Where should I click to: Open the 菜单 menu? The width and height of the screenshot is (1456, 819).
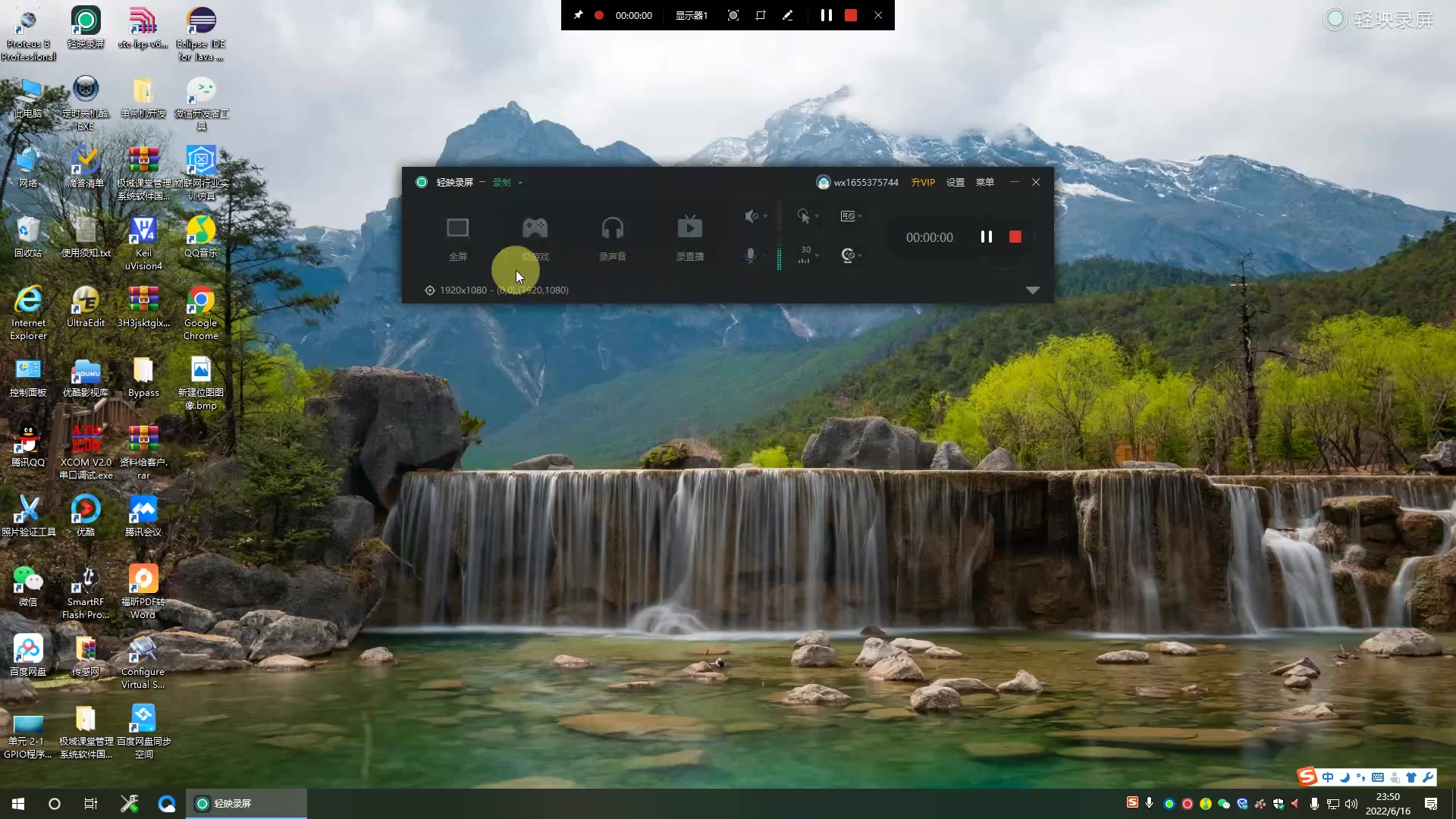pos(984,182)
